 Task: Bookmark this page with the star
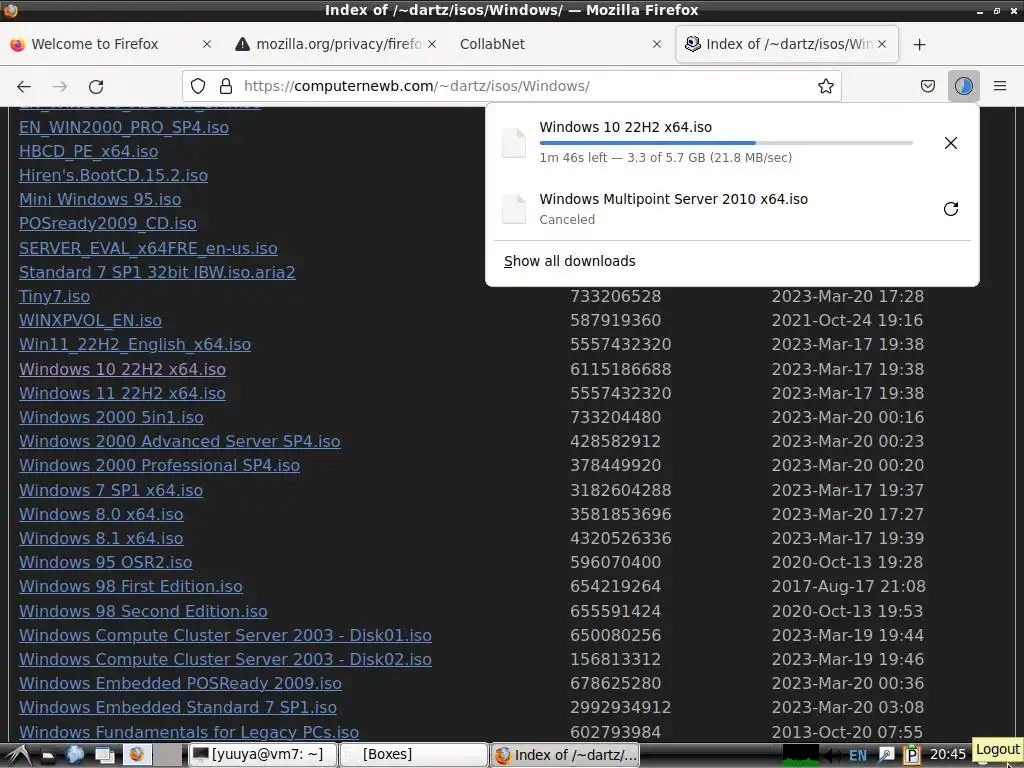[x=825, y=86]
